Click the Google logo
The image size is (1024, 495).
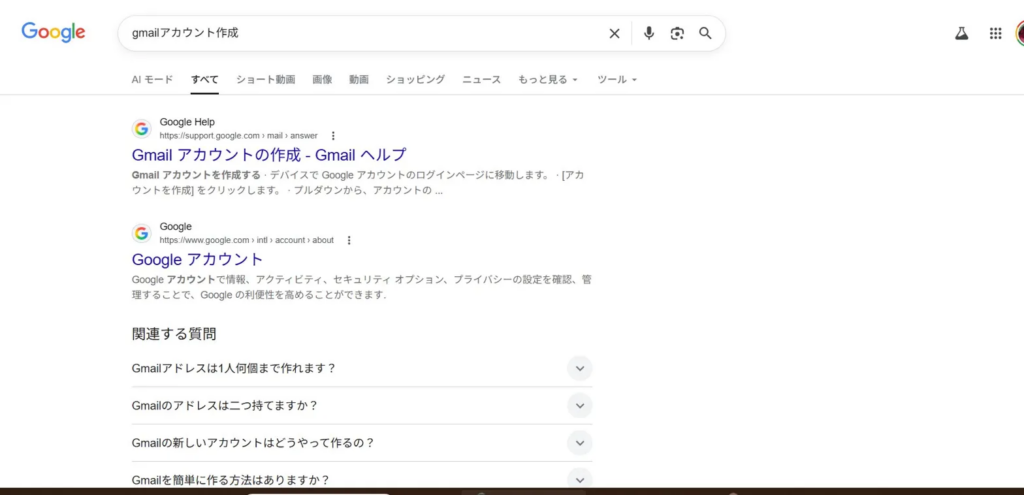coord(54,32)
